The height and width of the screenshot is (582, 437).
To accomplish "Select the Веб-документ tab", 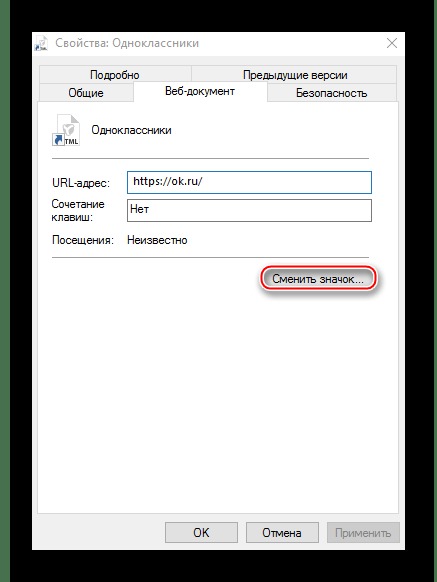I will (x=200, y=91).
